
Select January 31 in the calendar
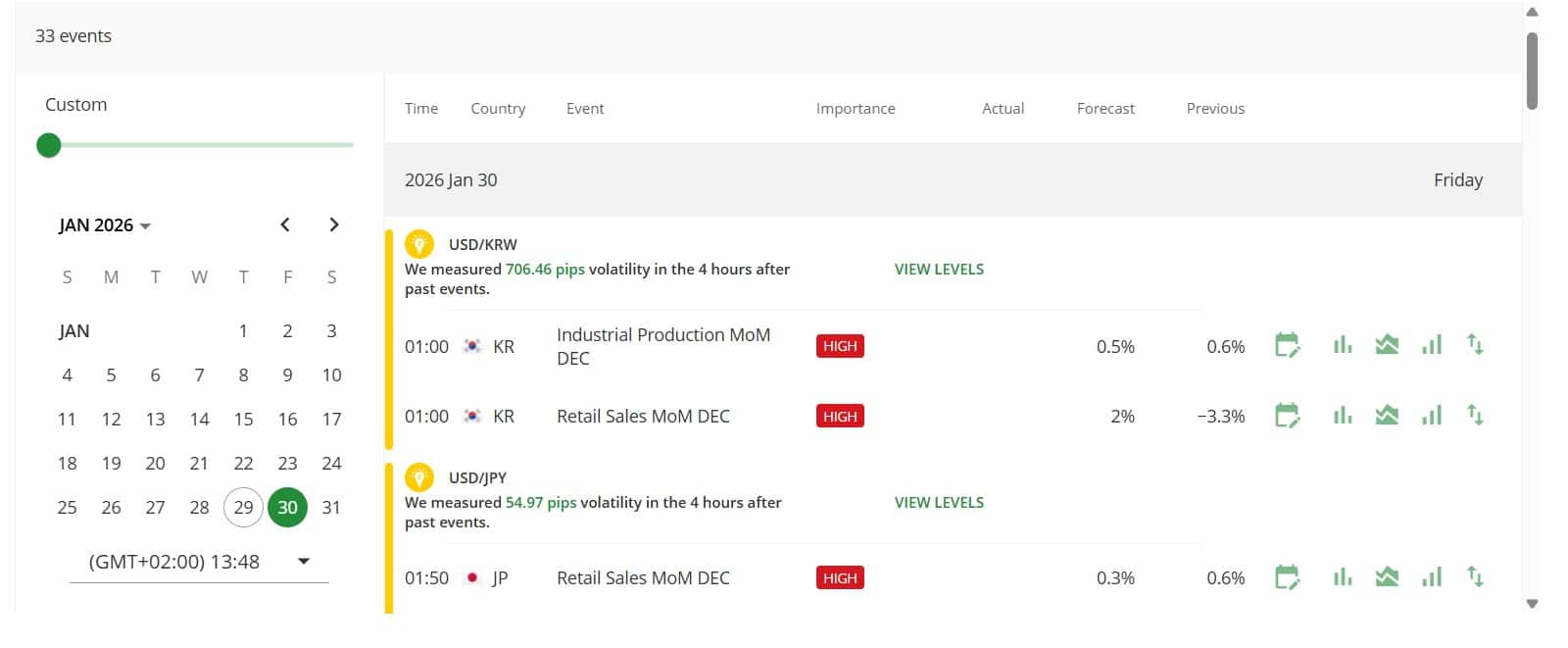click(x=331, y=507)
